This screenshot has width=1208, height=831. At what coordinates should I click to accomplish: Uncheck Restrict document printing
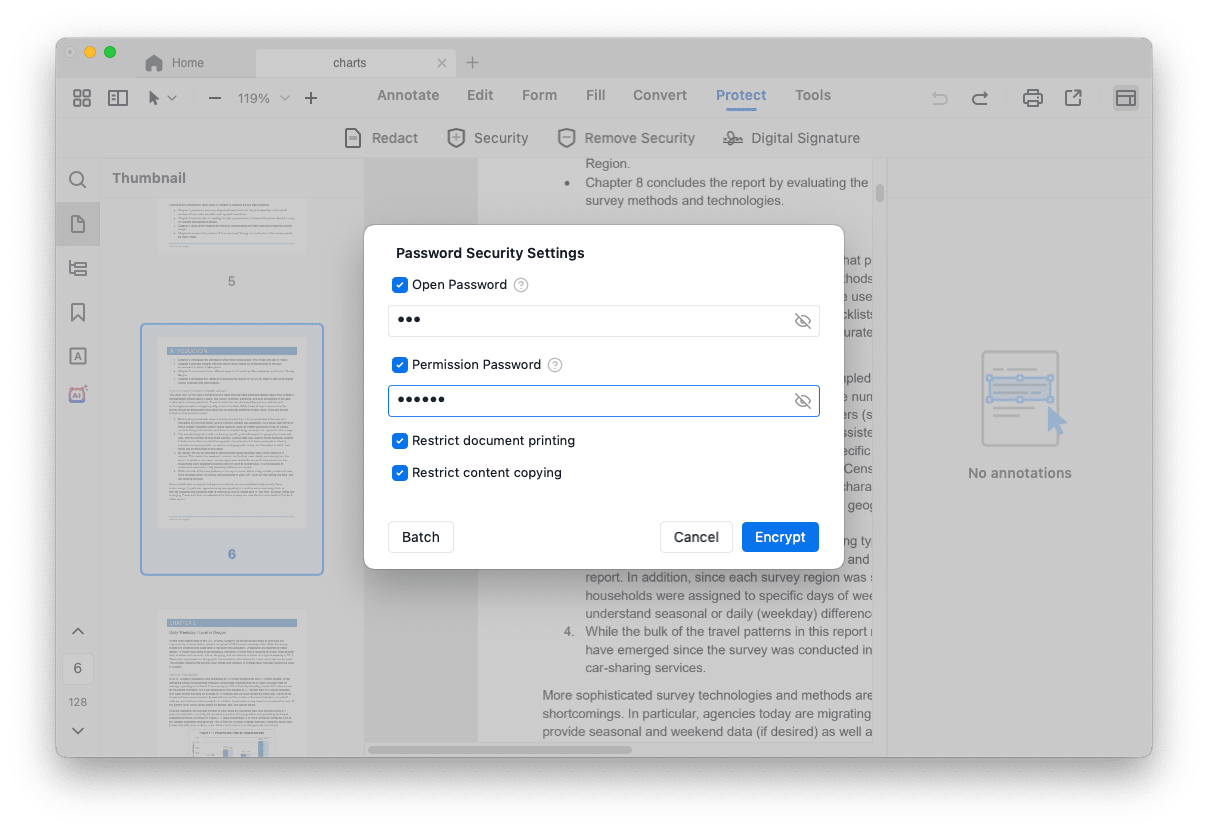point(400,441)
